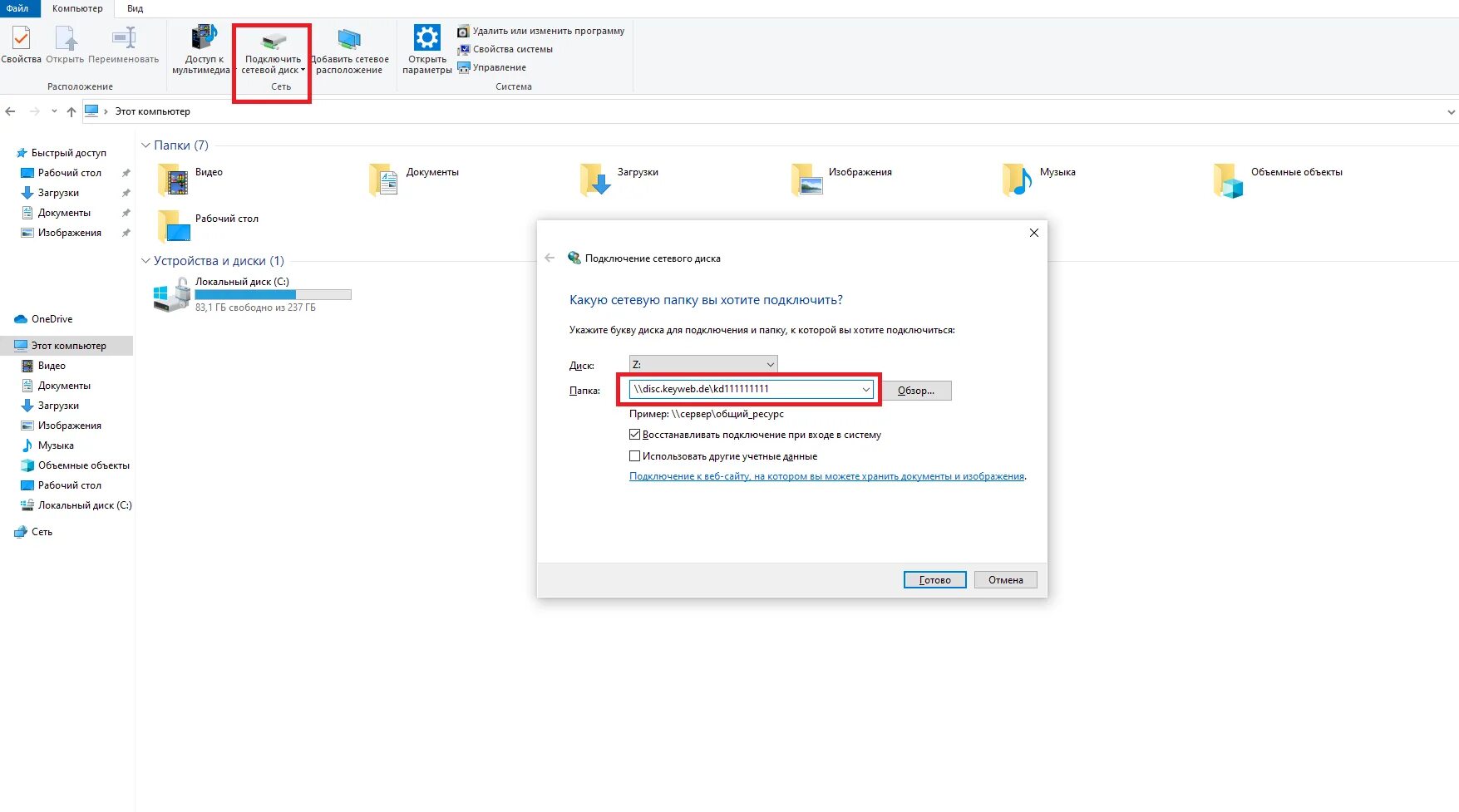
Task: Open the Загрузки folder icon
Action: click(x=595, y=180)
